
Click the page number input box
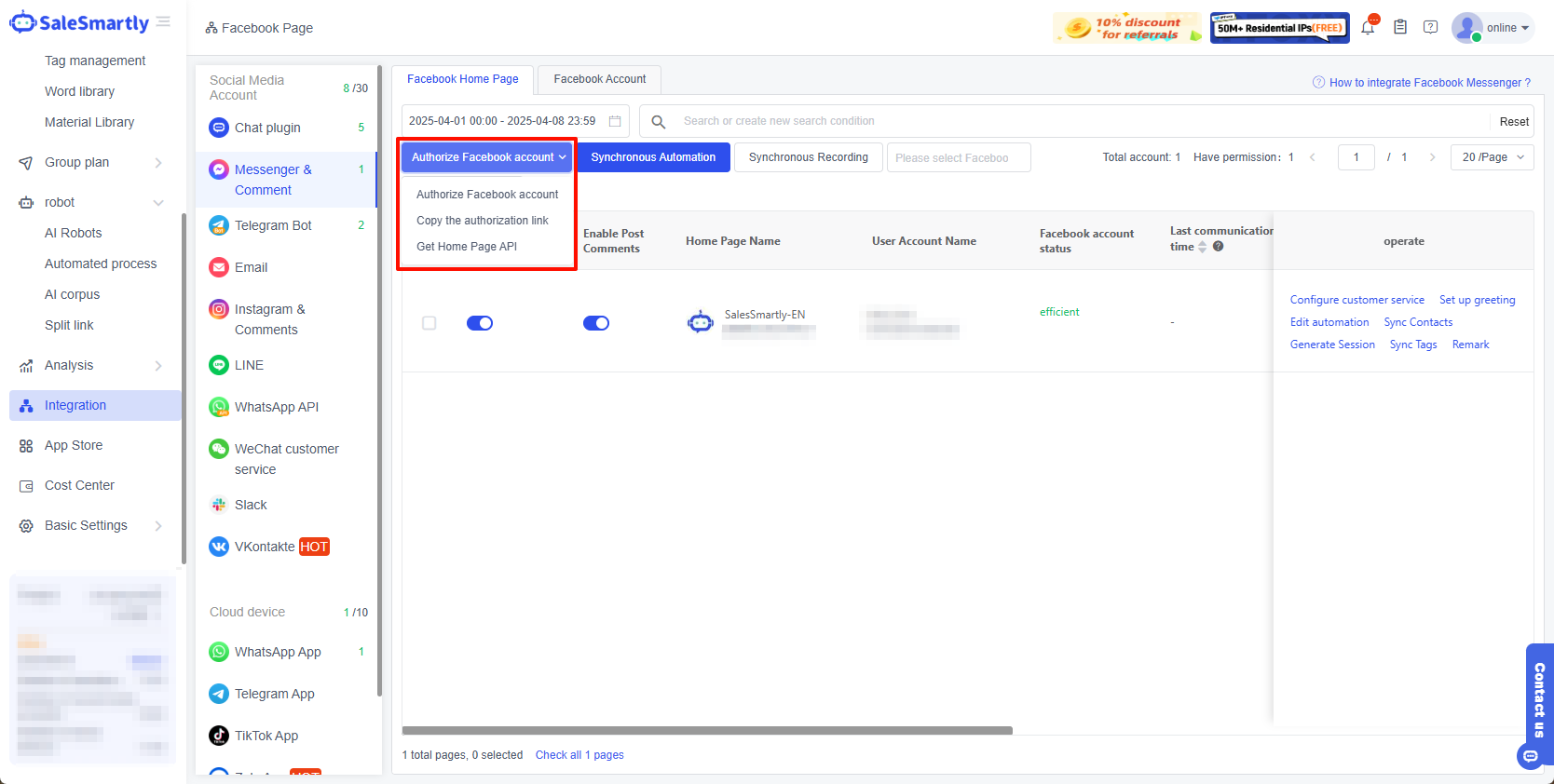coord(1356,157)
